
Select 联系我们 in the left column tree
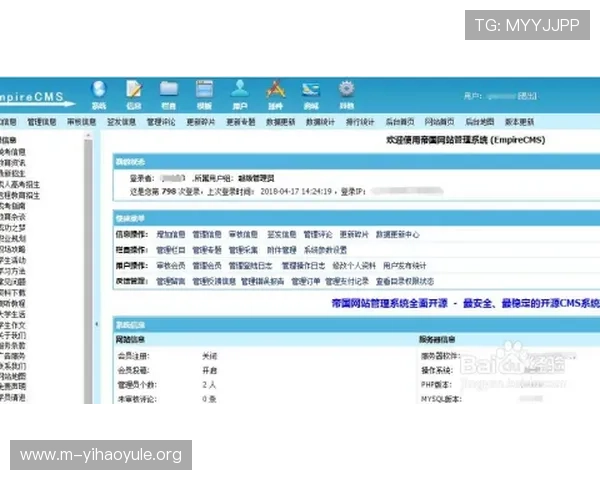tap(13, 366)
